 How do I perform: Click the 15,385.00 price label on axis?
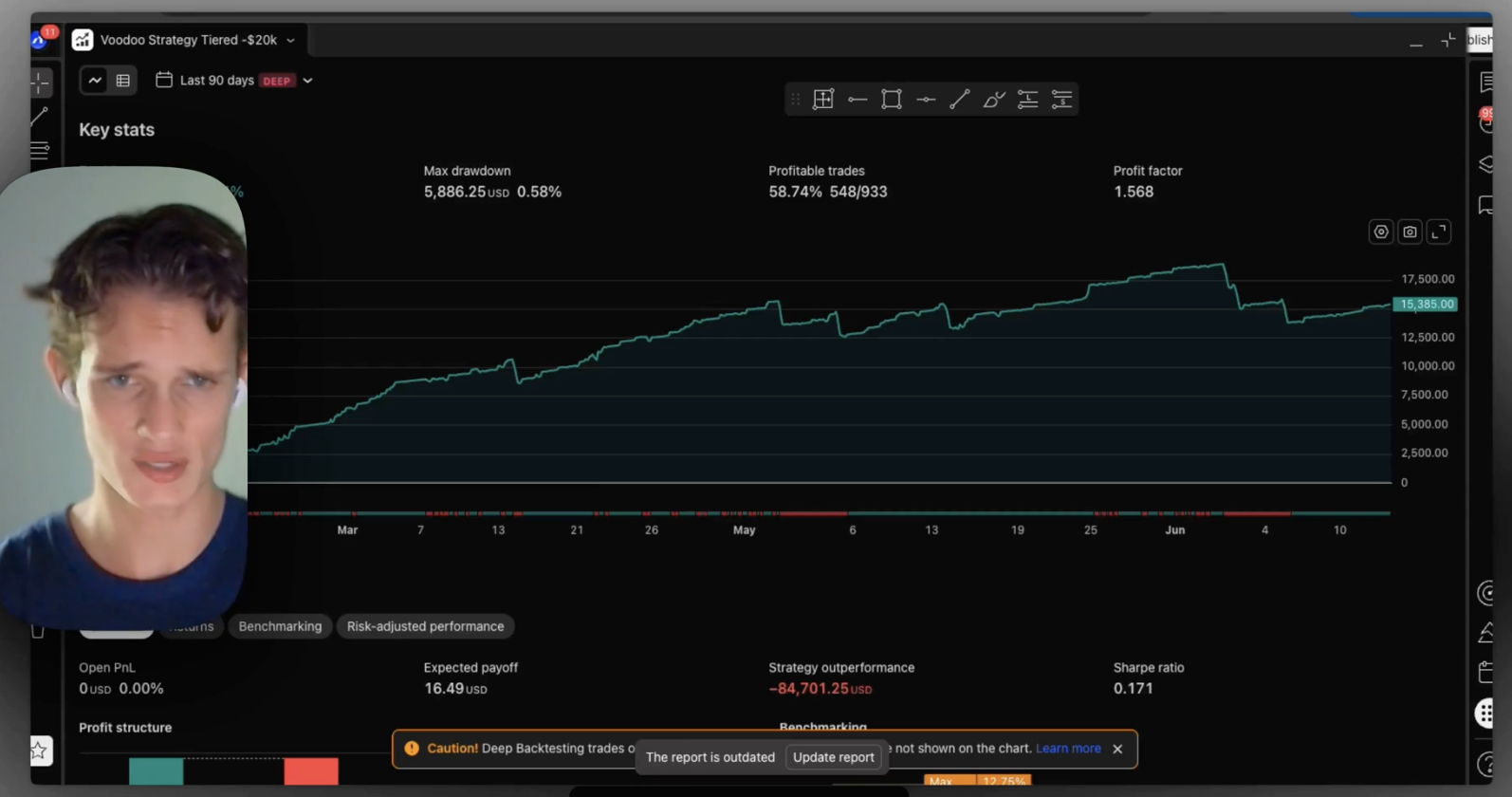coord(1425,305)
